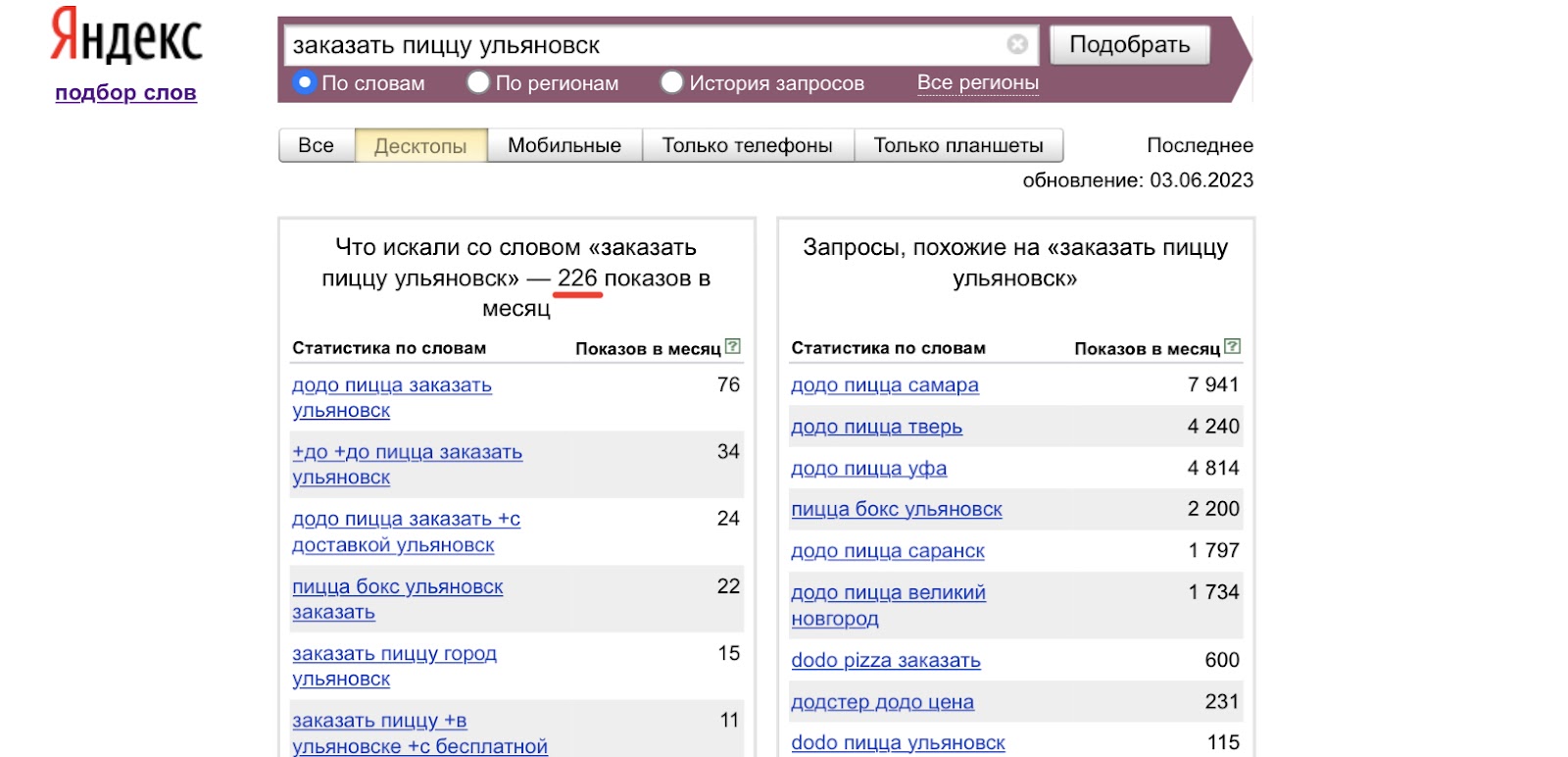Open +до +до пицца заказать ульяновск link
The image size is (1568, 757).
coord(407,465)
